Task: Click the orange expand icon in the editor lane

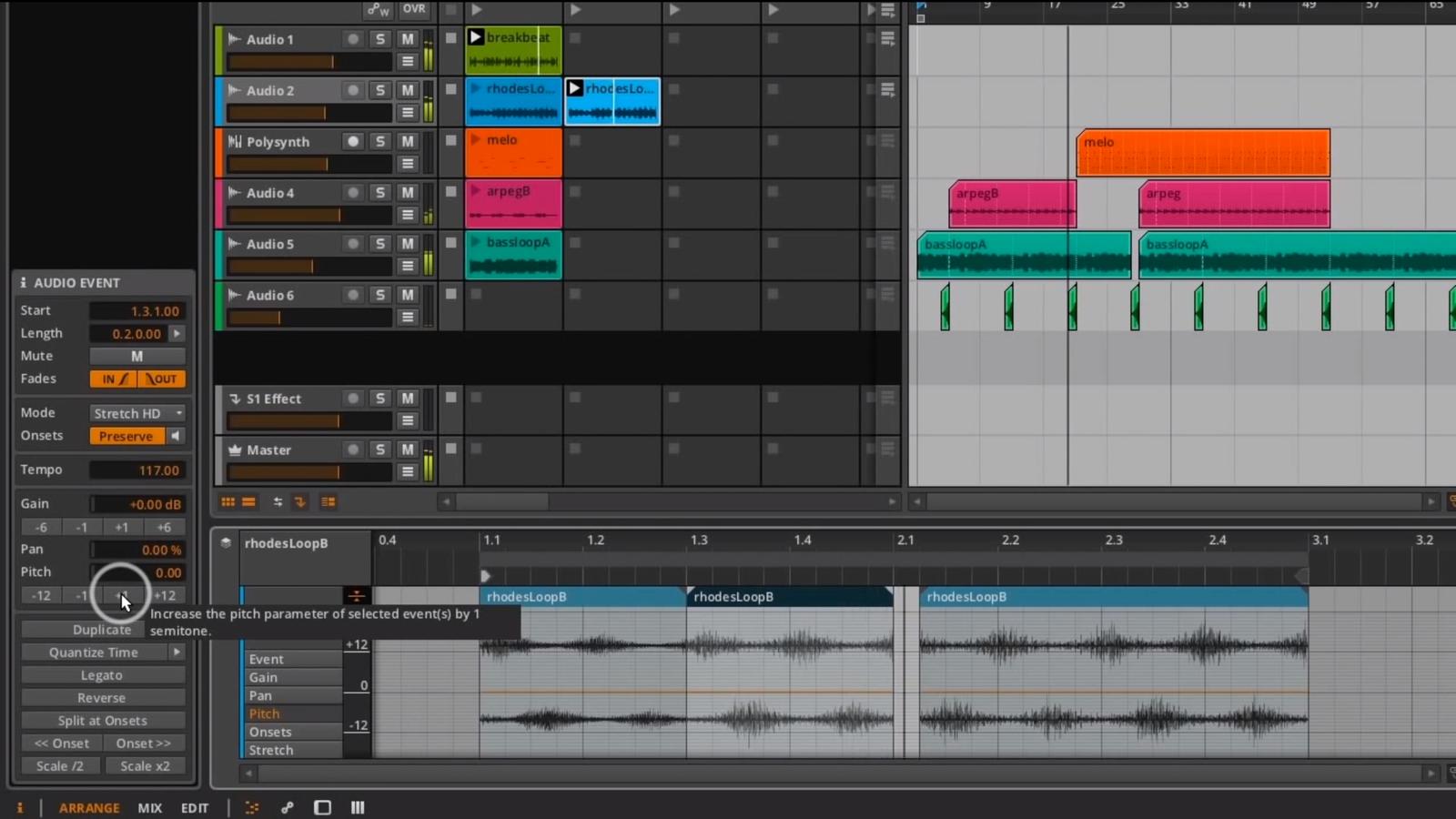Action: pyautogui.click(x=356, y=596)
